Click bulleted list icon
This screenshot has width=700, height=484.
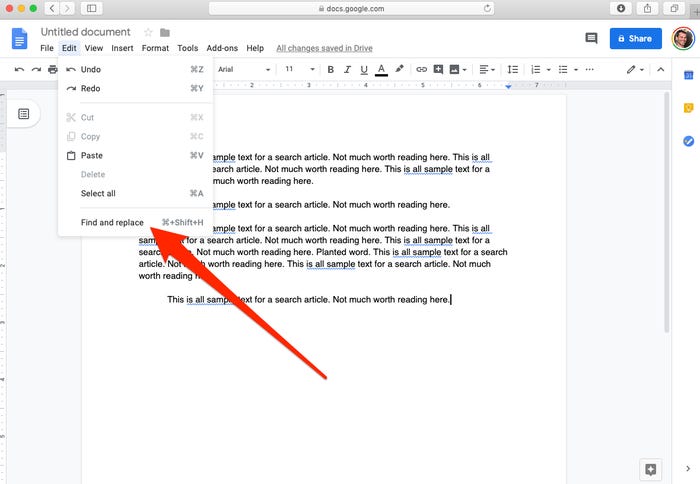click(x=563, y=69)
